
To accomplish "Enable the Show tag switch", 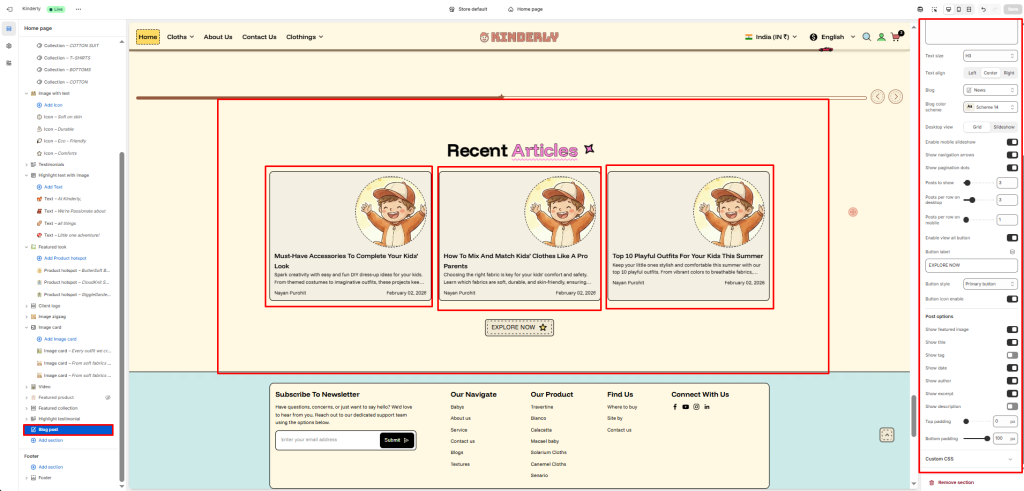I will [1012, 355].
